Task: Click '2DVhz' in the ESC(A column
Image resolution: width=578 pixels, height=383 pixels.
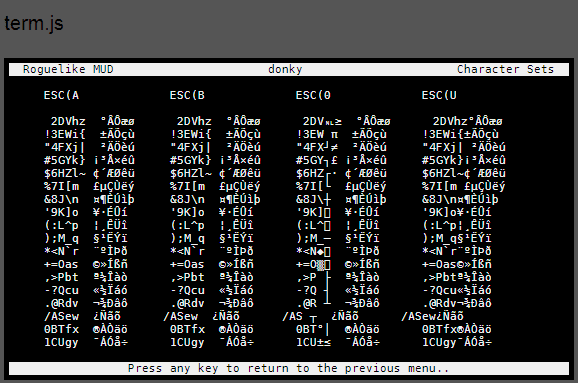Action: [68, 121]
